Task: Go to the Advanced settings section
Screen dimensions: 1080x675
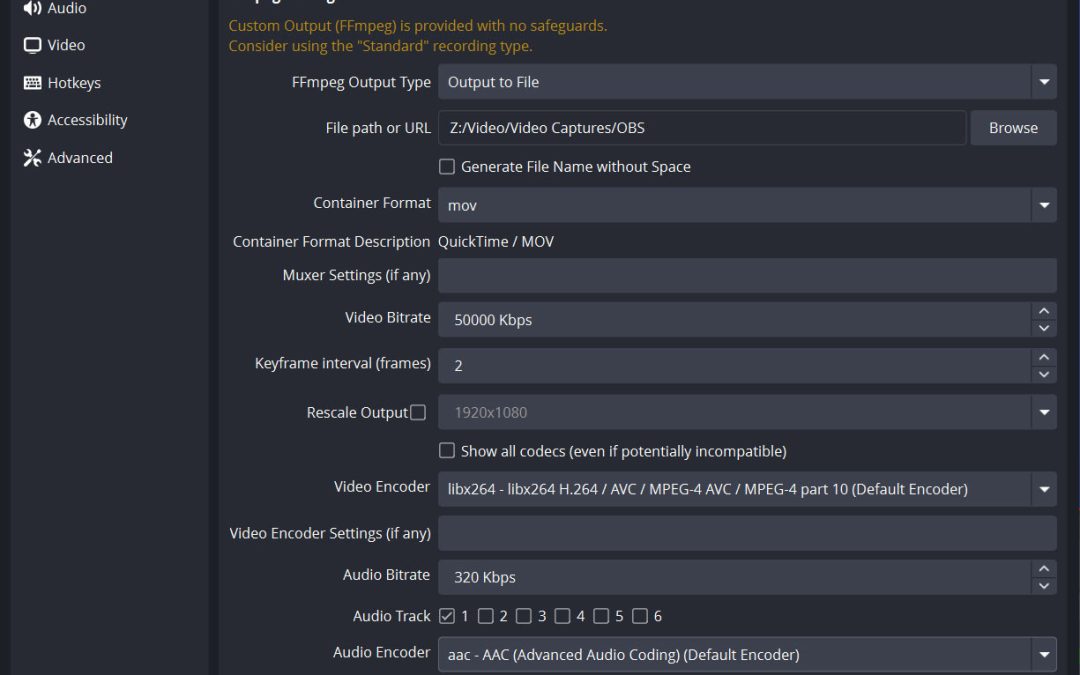Action: (x=80, y=158)
